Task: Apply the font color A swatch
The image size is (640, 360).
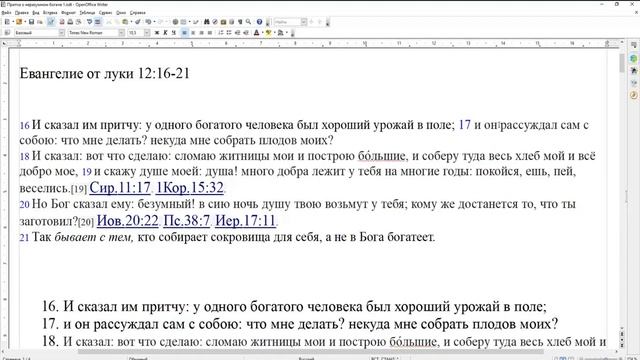Action: point(256,33)
